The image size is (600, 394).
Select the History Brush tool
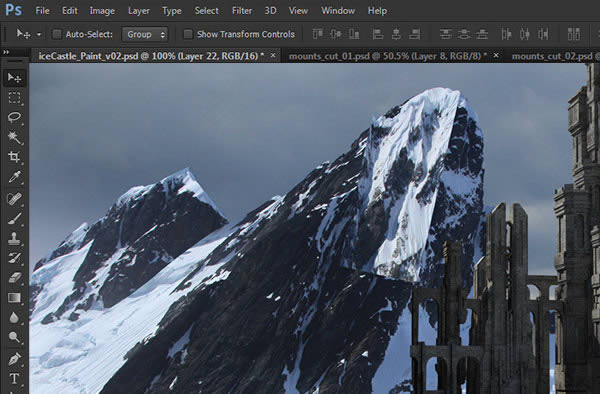15,258
